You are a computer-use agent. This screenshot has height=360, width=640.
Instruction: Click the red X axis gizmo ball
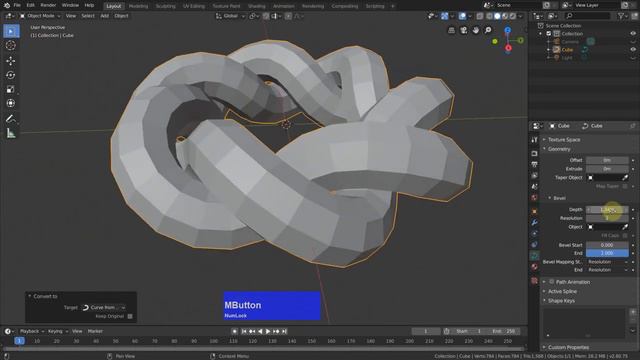coord(508,48)
